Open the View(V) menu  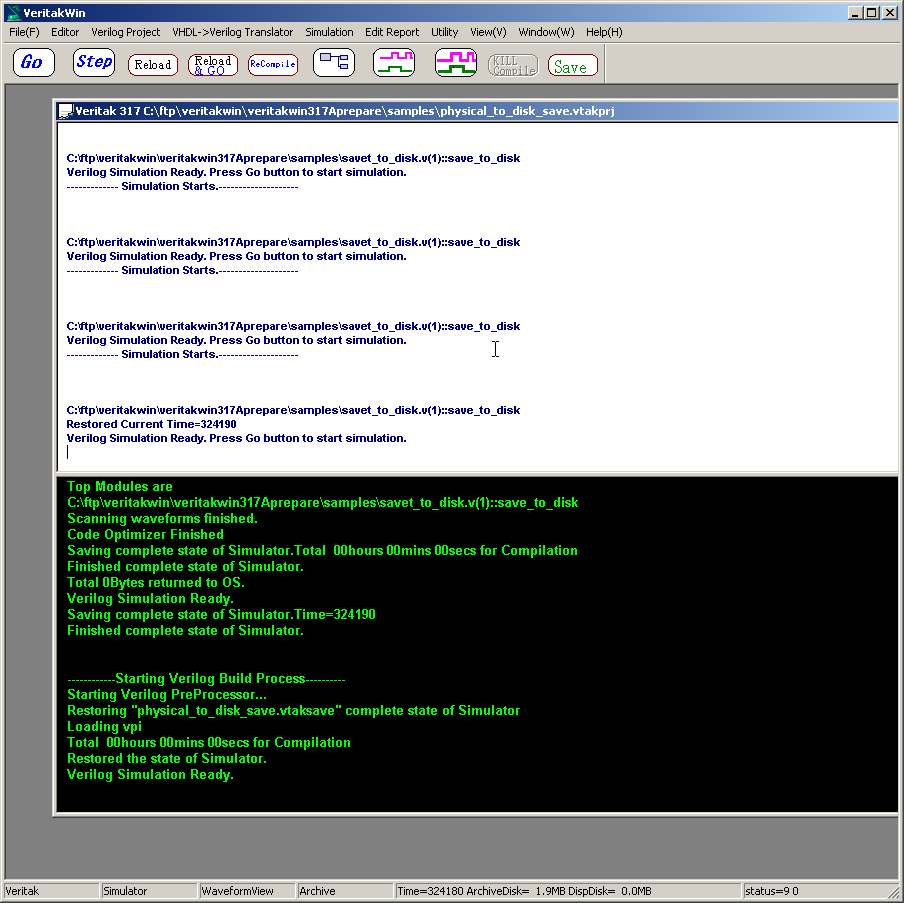[488, 32]
